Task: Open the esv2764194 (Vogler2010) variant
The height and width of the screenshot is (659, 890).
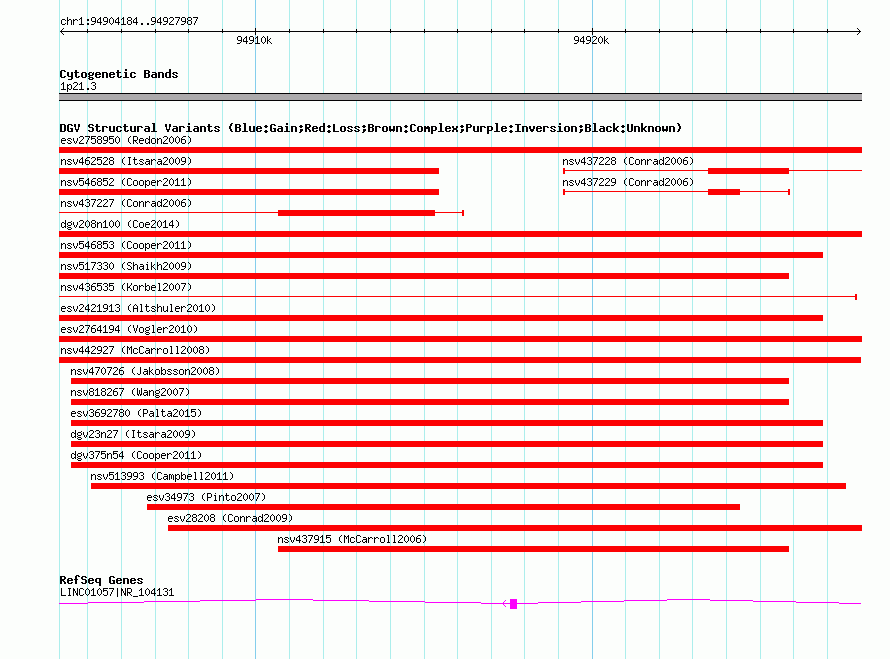Action: [x=460, y=339]
